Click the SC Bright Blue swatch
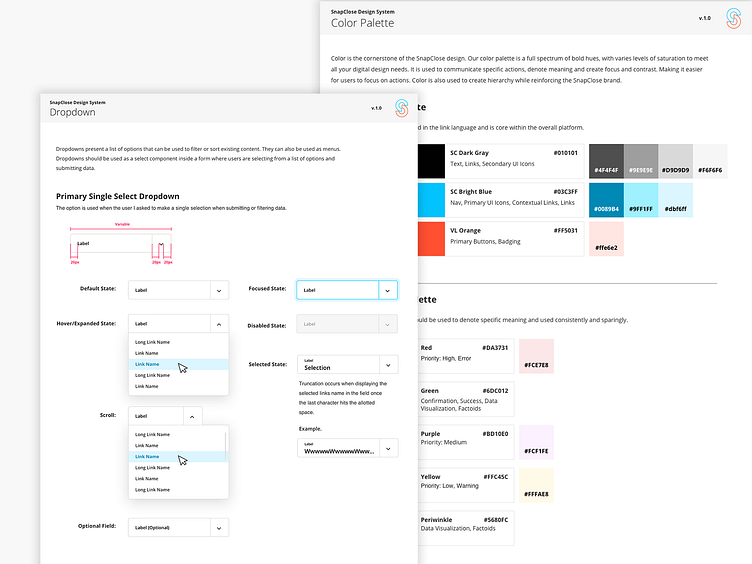This screenshot has width=752, height=564. coord(431,200)
